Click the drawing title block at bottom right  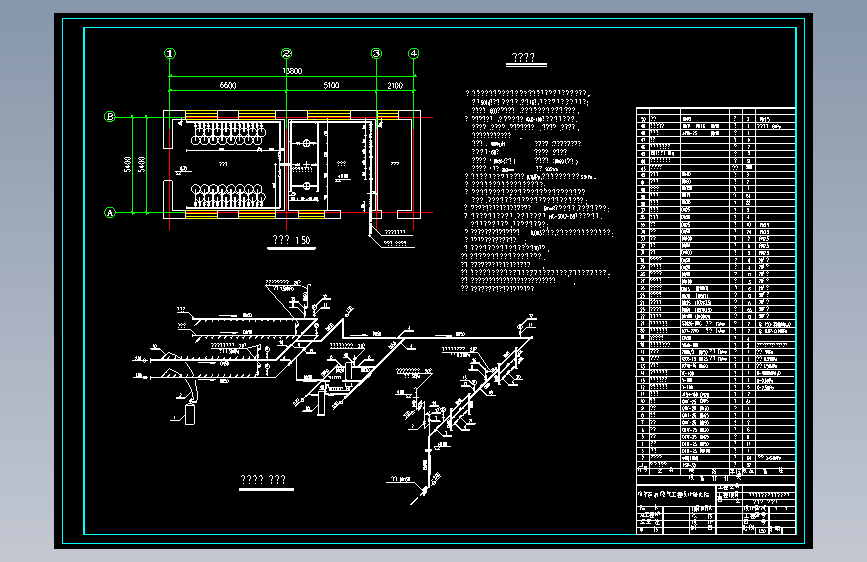pos(716,509)
